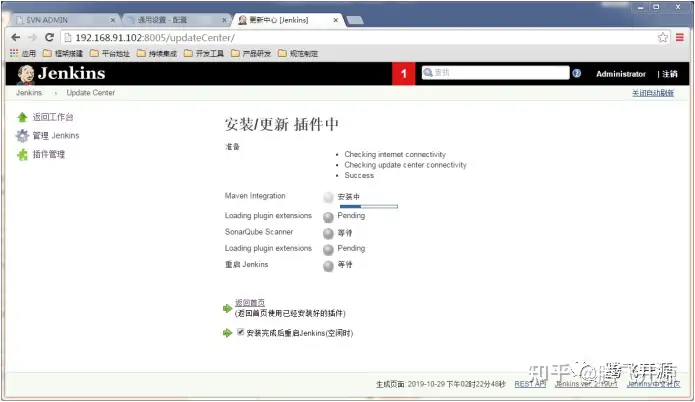695x402 pixels.
Task: Open the 持续集成 bookmark folder
Action: tap(156, 53)
